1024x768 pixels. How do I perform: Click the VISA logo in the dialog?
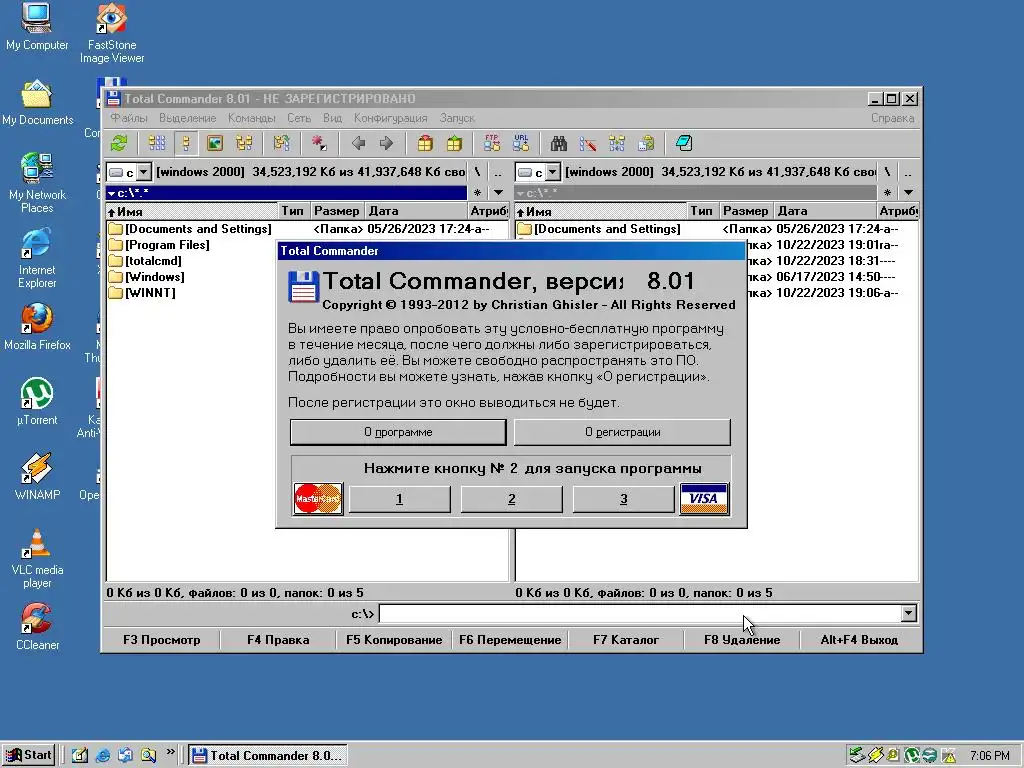click(704, 499)
